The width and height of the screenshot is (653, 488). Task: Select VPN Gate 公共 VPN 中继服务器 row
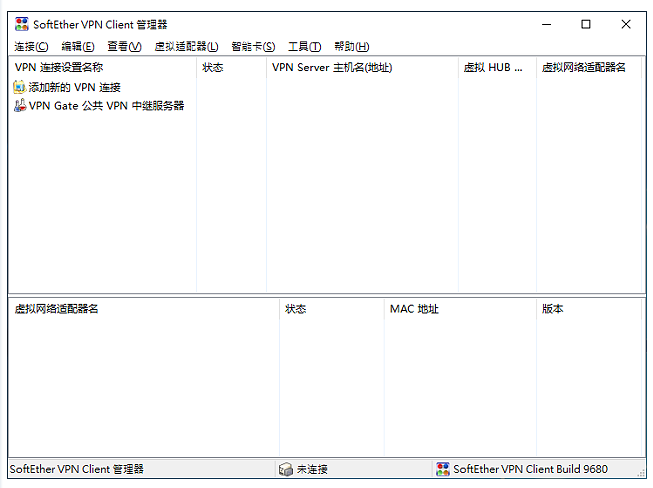(99, 105)
